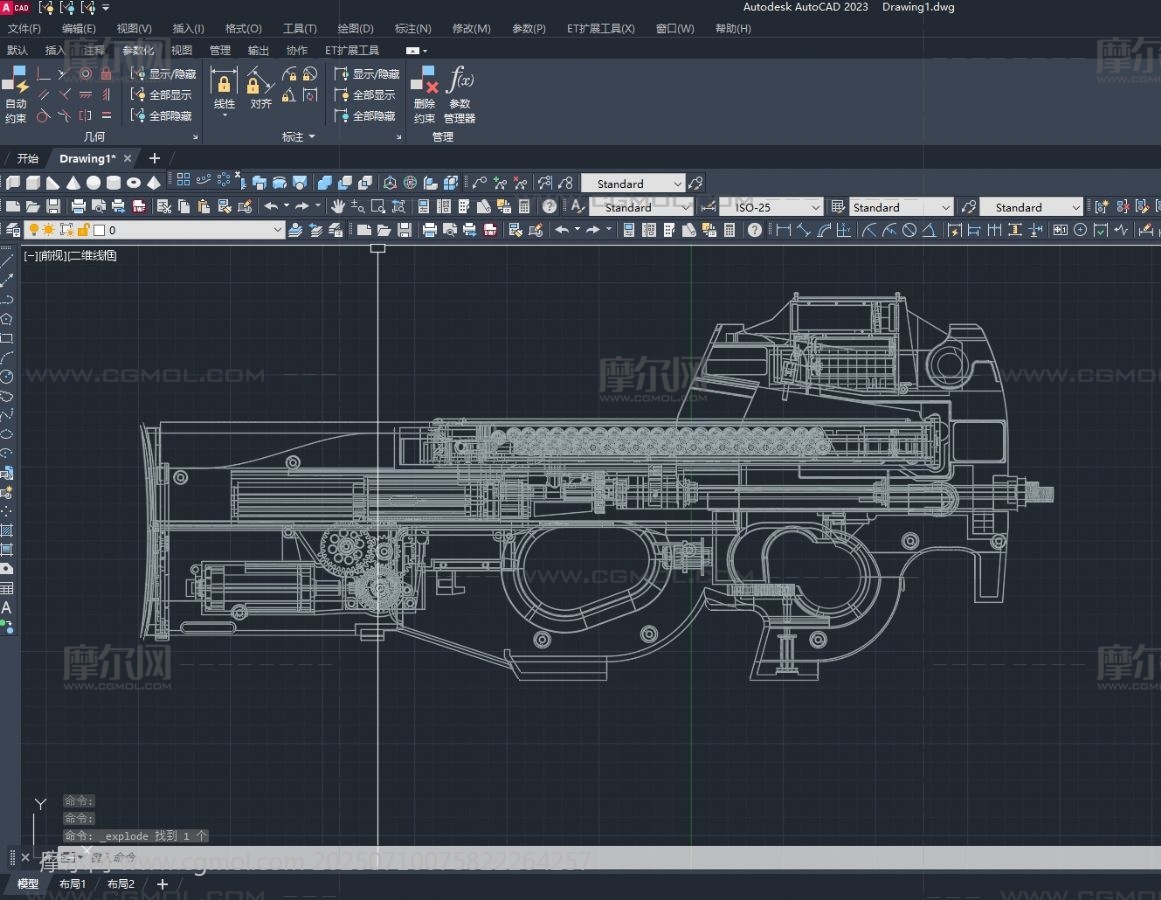
Task: Click the [二维线框] visual style label
Action: tap(91, 255)
